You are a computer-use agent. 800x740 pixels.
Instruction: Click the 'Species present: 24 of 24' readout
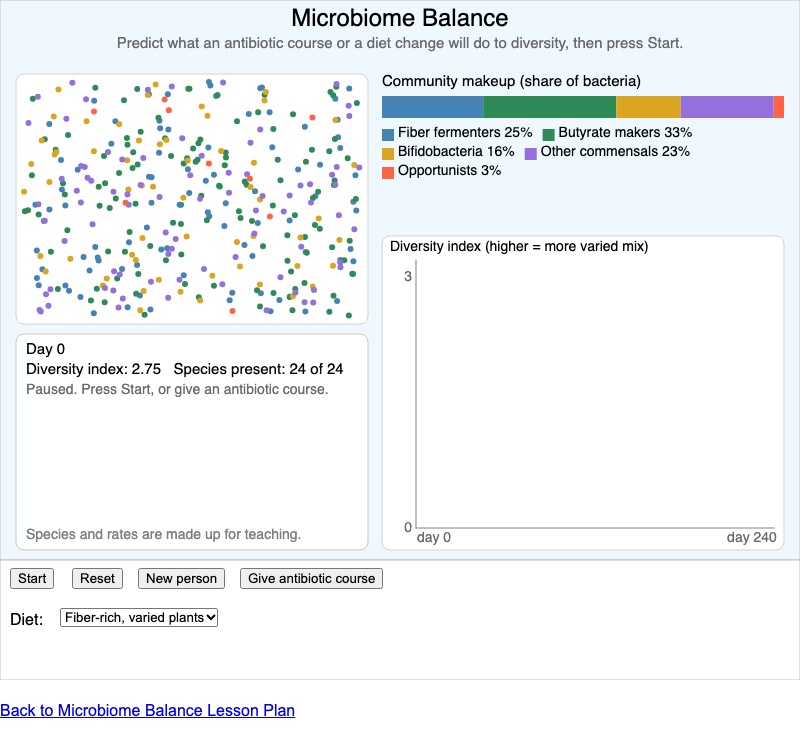pyautogui.click(x=258, y=369)
